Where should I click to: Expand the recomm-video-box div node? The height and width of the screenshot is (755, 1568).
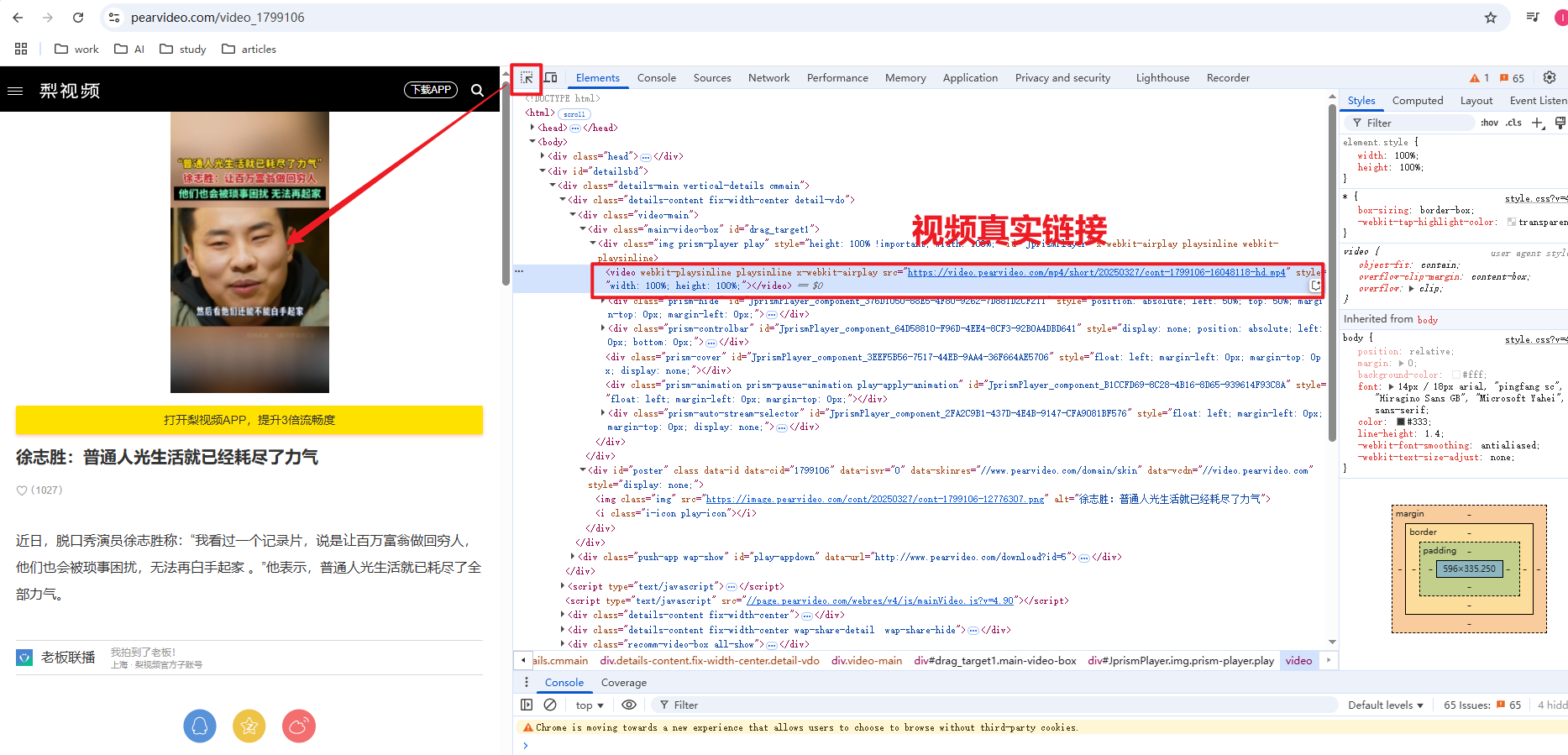pyautogui.click(x=563, y=644)
